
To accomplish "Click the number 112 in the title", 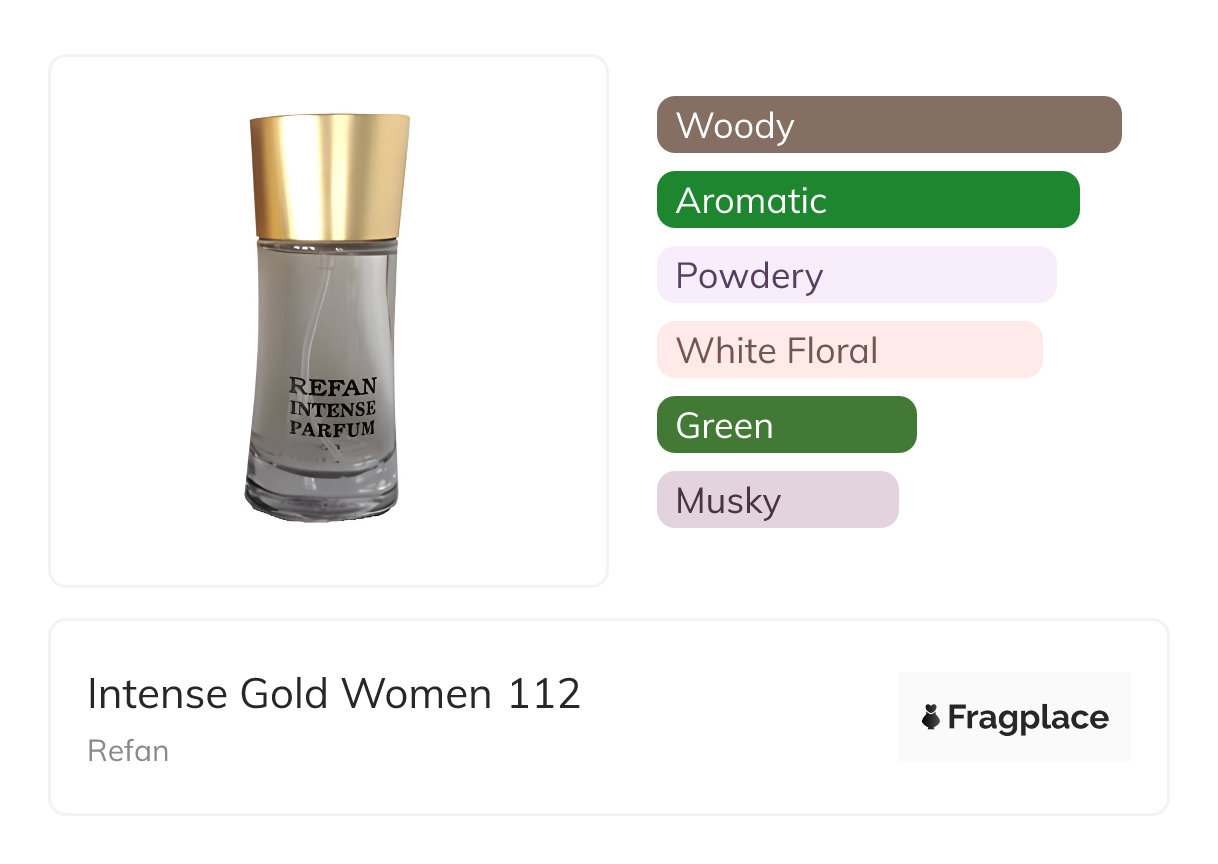I will (544, 694).
